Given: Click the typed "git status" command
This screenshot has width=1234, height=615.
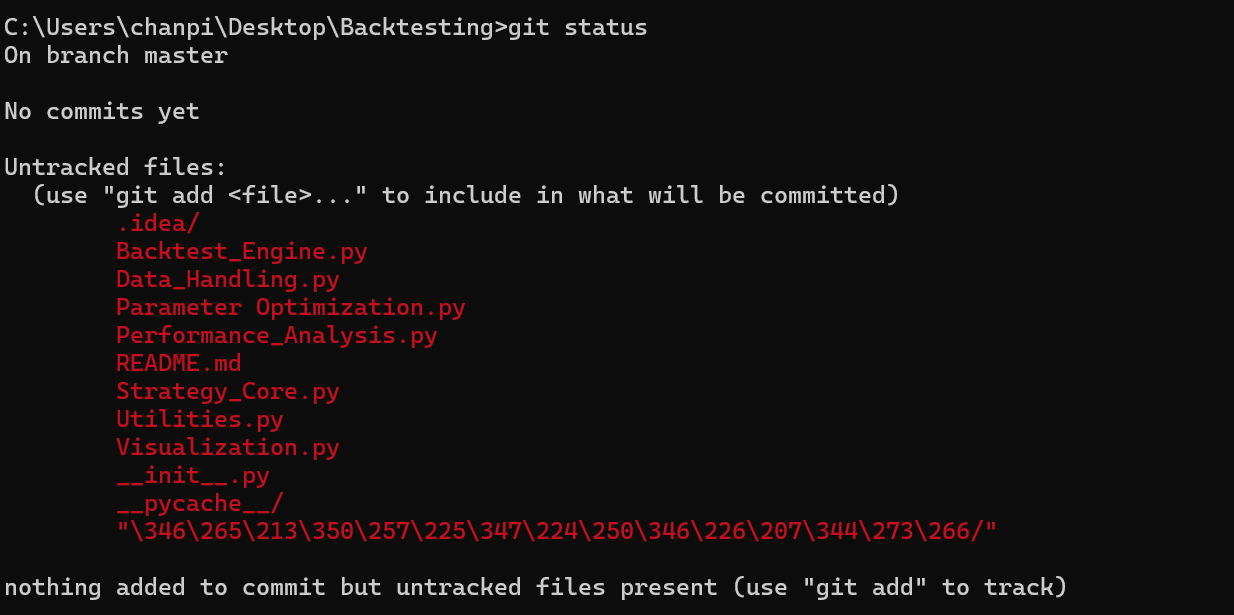Looking at the screenshot, I should [577, 27].
